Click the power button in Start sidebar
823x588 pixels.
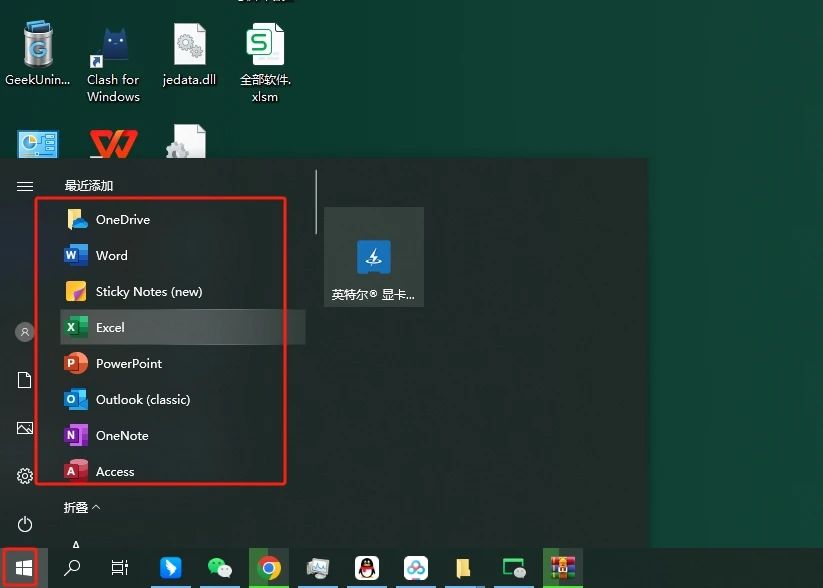[25, 524]
